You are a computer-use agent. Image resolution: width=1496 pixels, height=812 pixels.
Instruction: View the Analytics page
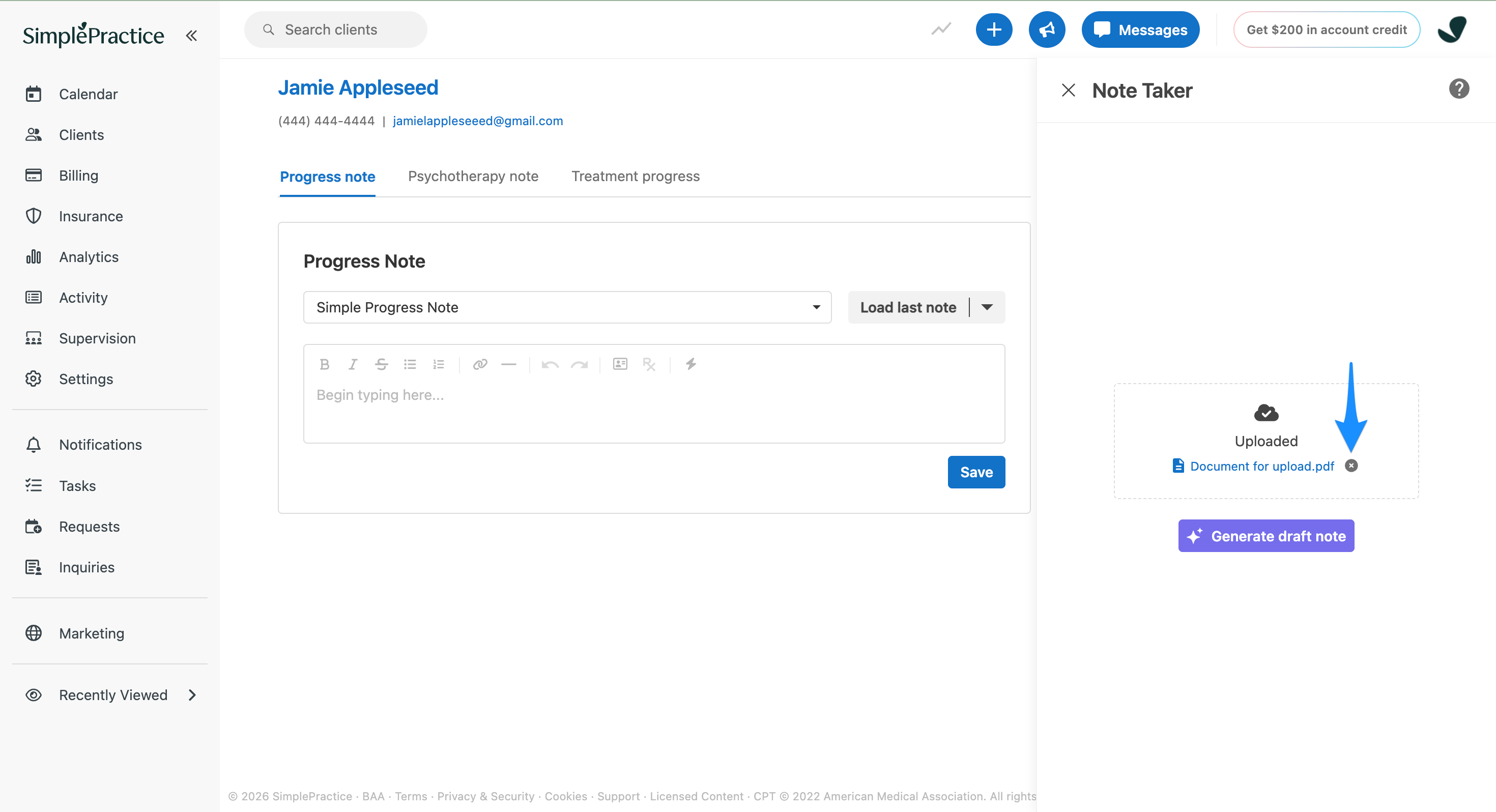click(89, 257)
